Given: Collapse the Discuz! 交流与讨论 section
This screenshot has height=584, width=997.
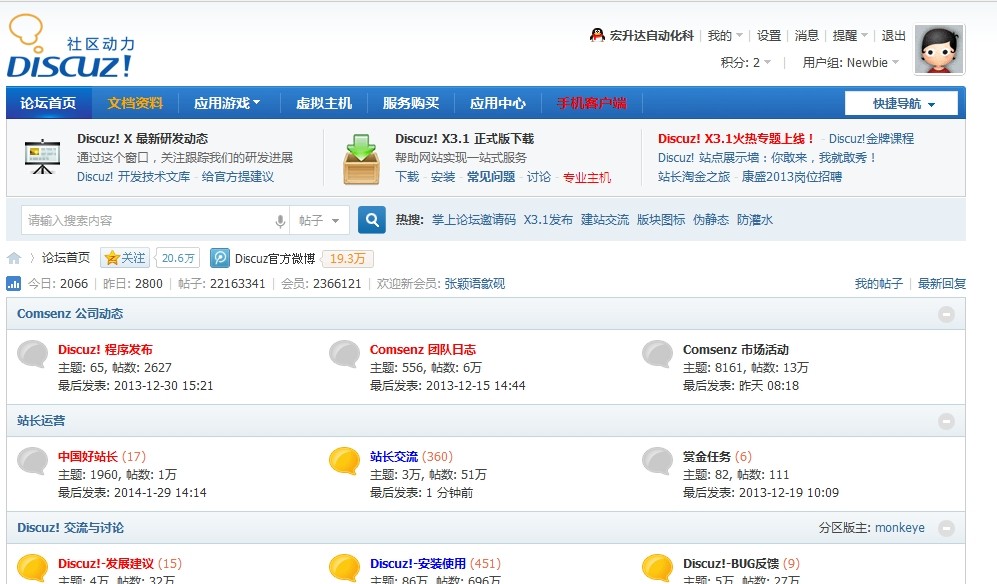Looking at the screenshot, I should [946, 528].
